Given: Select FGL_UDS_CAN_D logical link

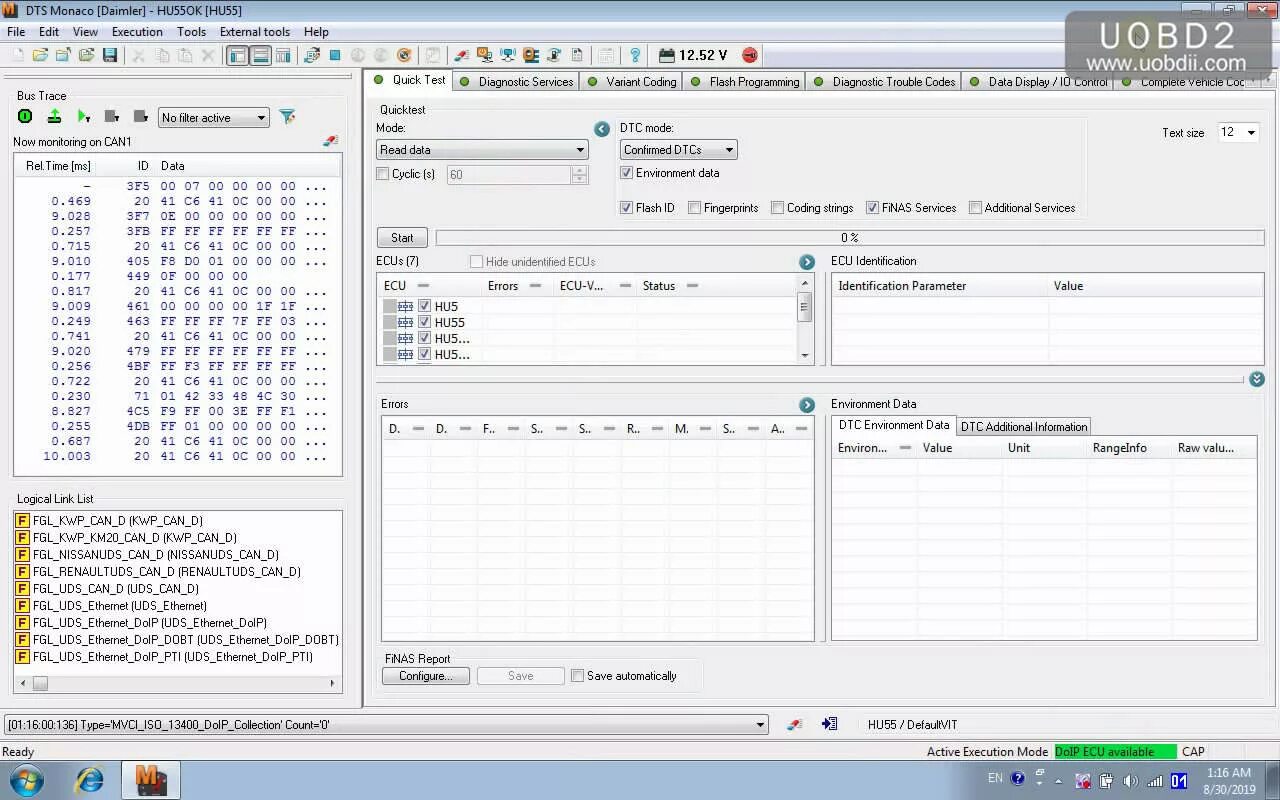Looking at the screenshot, I should pyautogui.click(x=115, y=589).
